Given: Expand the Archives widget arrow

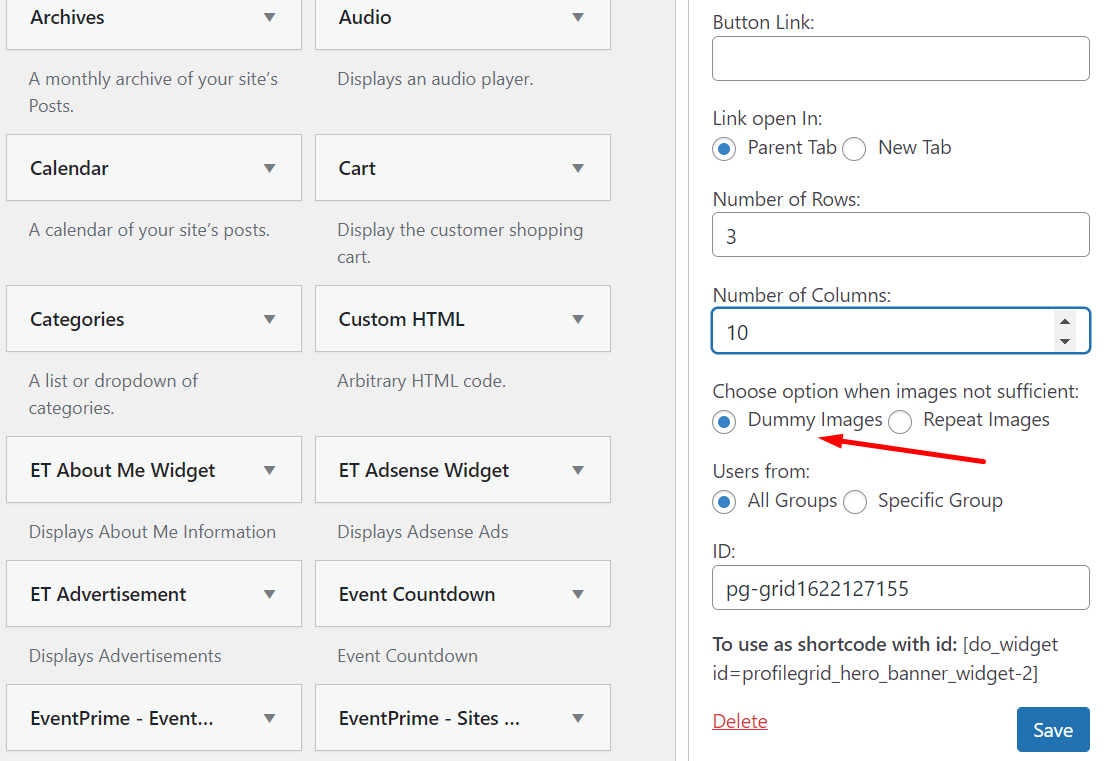Looking at the screenshot, I should click(x=269, y=18).
